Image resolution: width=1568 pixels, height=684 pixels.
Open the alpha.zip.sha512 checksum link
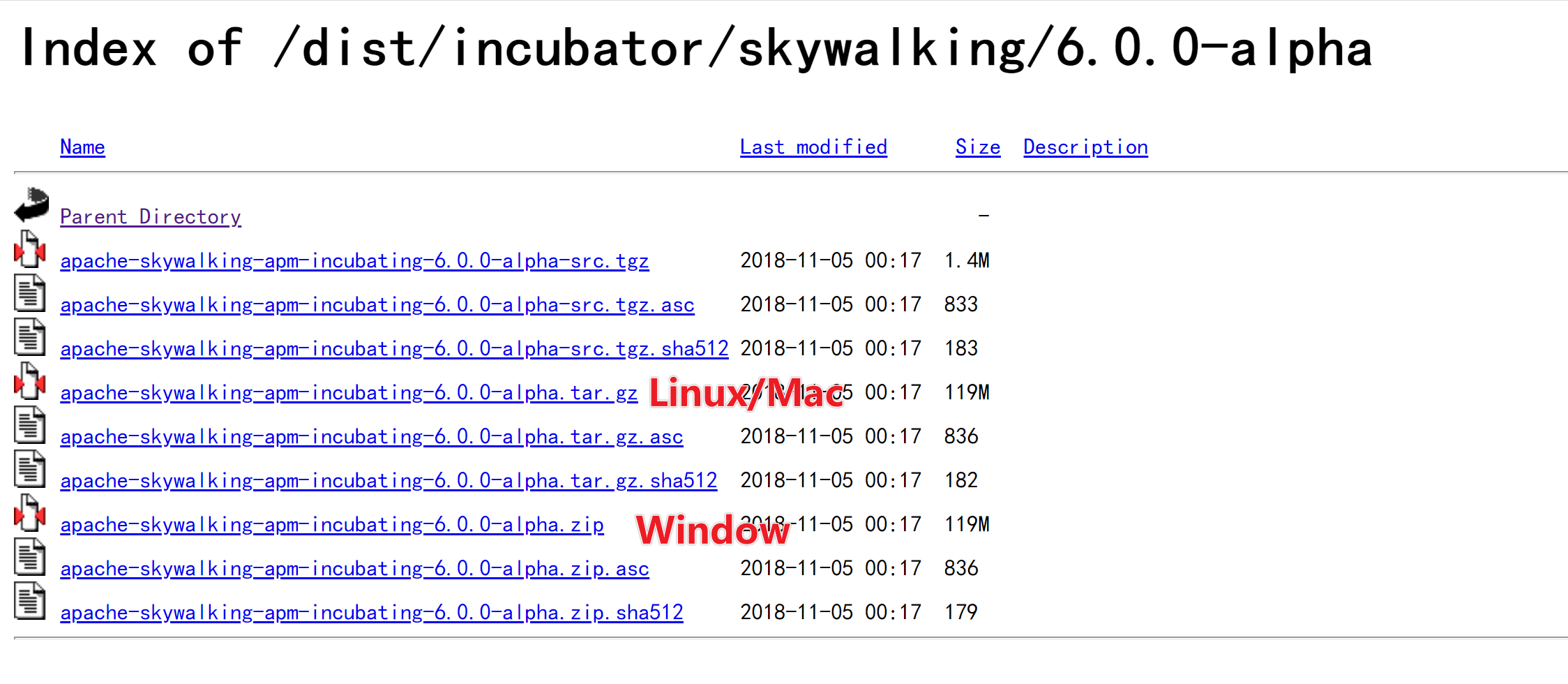click(372, 613)
